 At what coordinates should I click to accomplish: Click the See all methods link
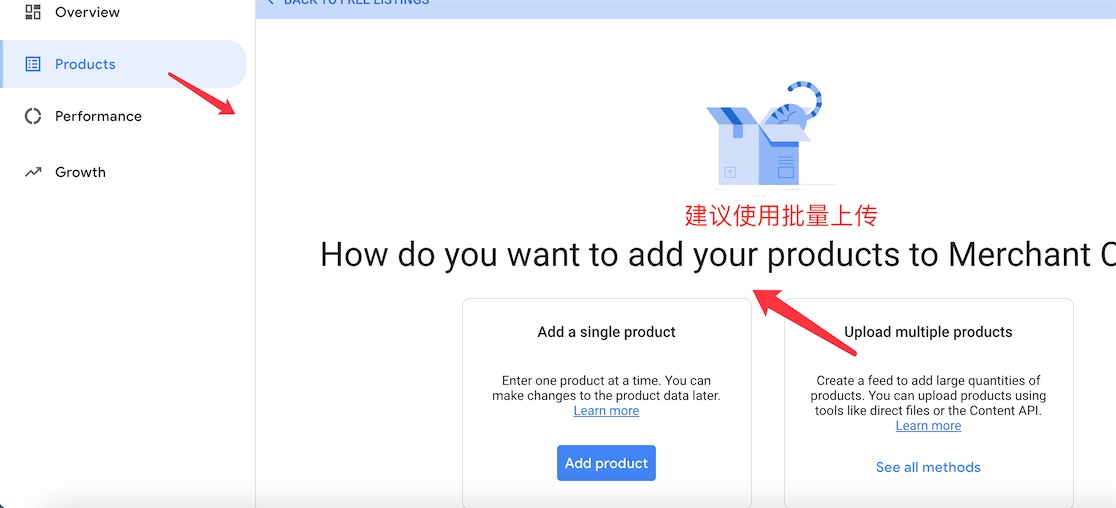pyautogui.click(x=928, y=467)
